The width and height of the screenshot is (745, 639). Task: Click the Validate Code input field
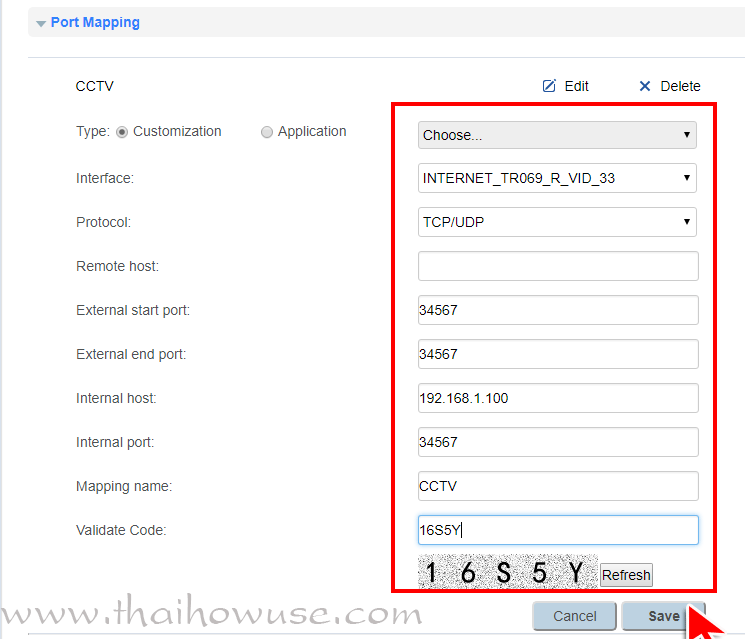558,530
